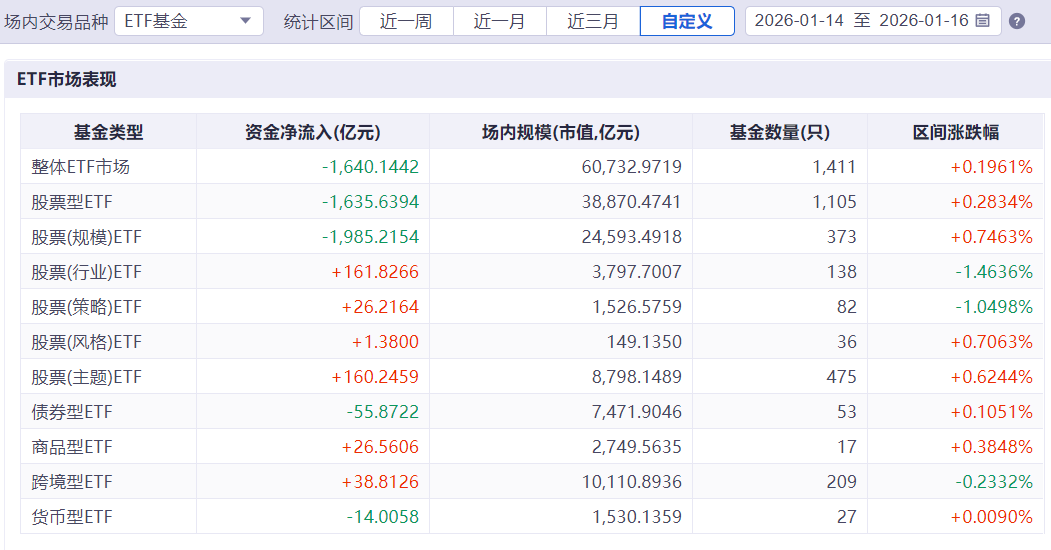Click the net inflow value -55.8722
Image resolution: width=1051 pixels, height=550 pixels.
tap(383, 411)
